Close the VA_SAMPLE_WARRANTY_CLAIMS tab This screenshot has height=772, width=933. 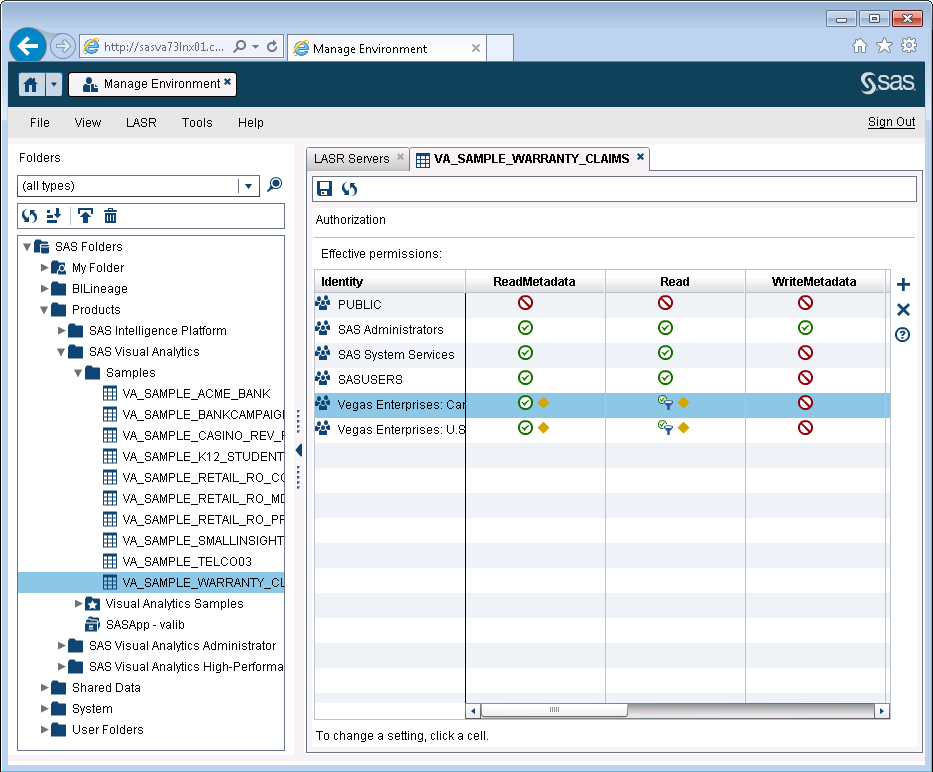click(640, 157)
